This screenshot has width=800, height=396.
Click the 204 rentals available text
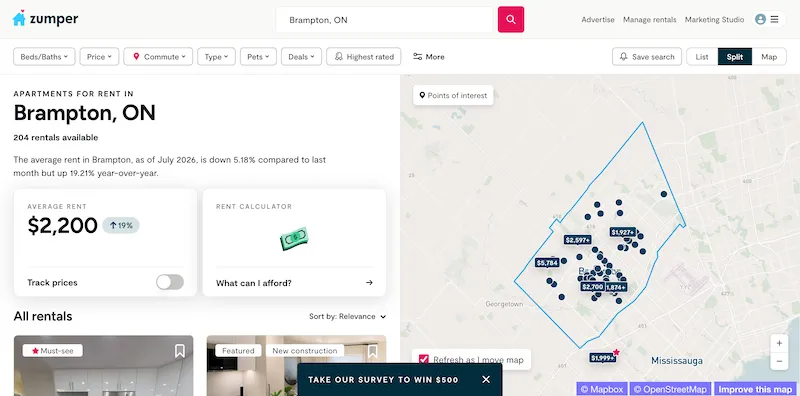pos(56,137)
